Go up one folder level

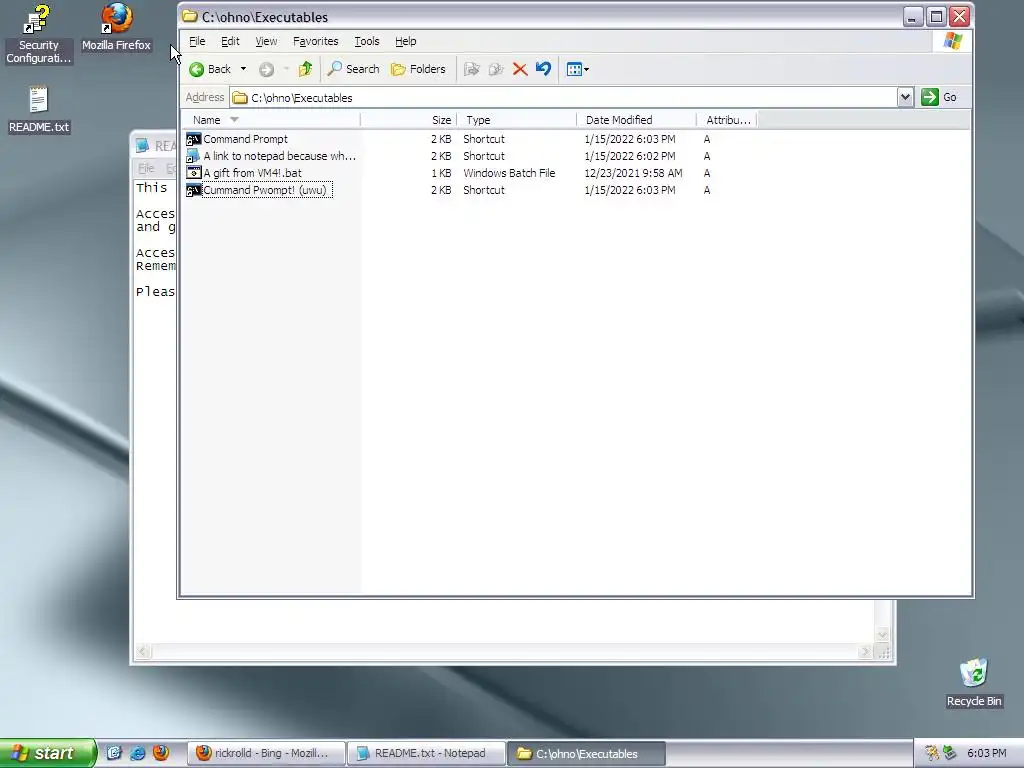[305, 69]
